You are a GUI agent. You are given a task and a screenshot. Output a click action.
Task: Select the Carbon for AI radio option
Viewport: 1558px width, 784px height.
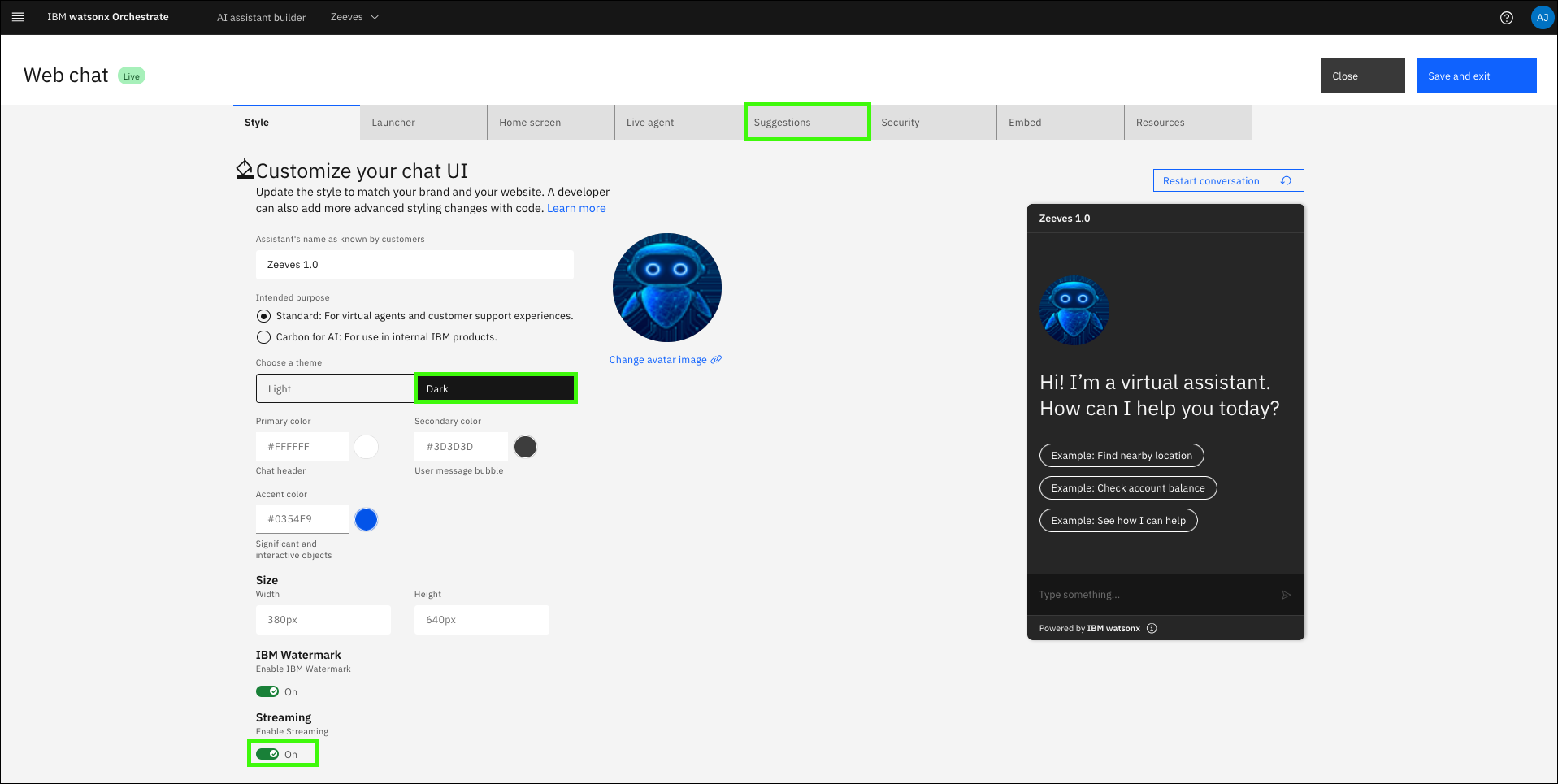[x=263, y=337]
